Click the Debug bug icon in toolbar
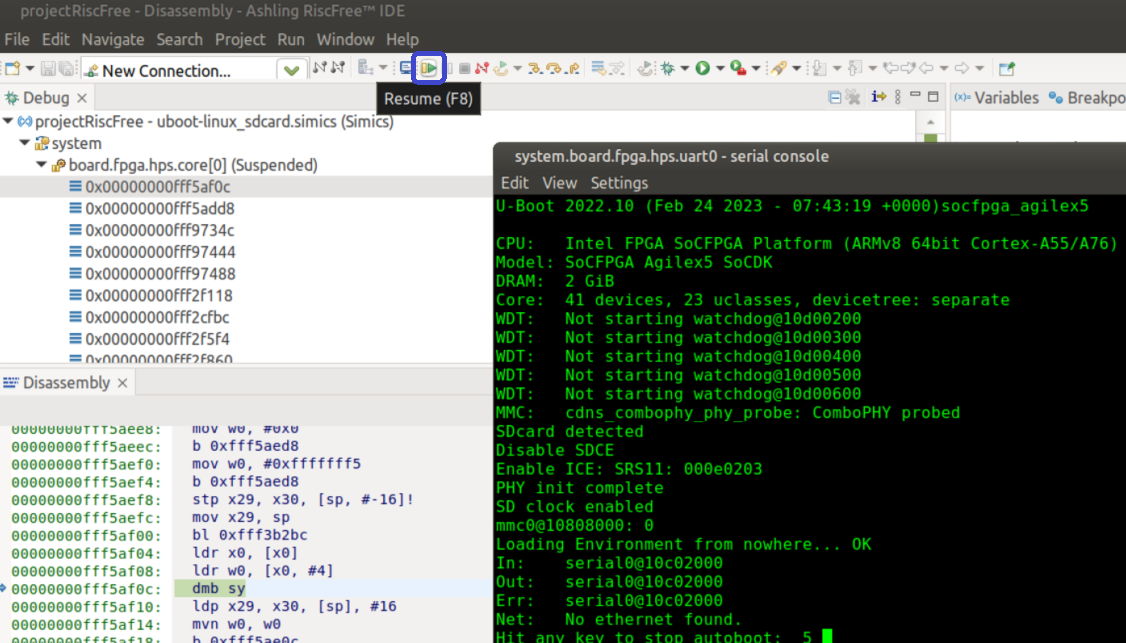This screenshot has width=1126, height=643. 667,68
